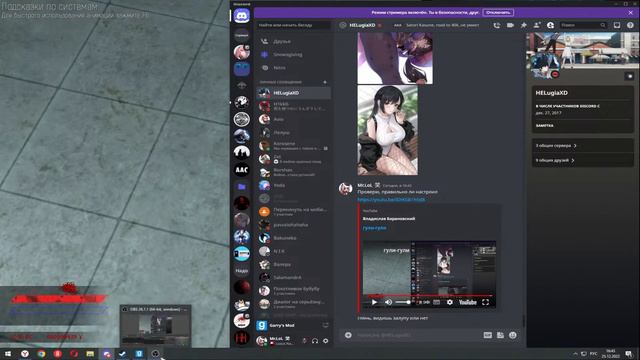Image resolution: width=640 pixels, height=360 pixels.
Task: Click the Discord search field
Action: point(583,25)
